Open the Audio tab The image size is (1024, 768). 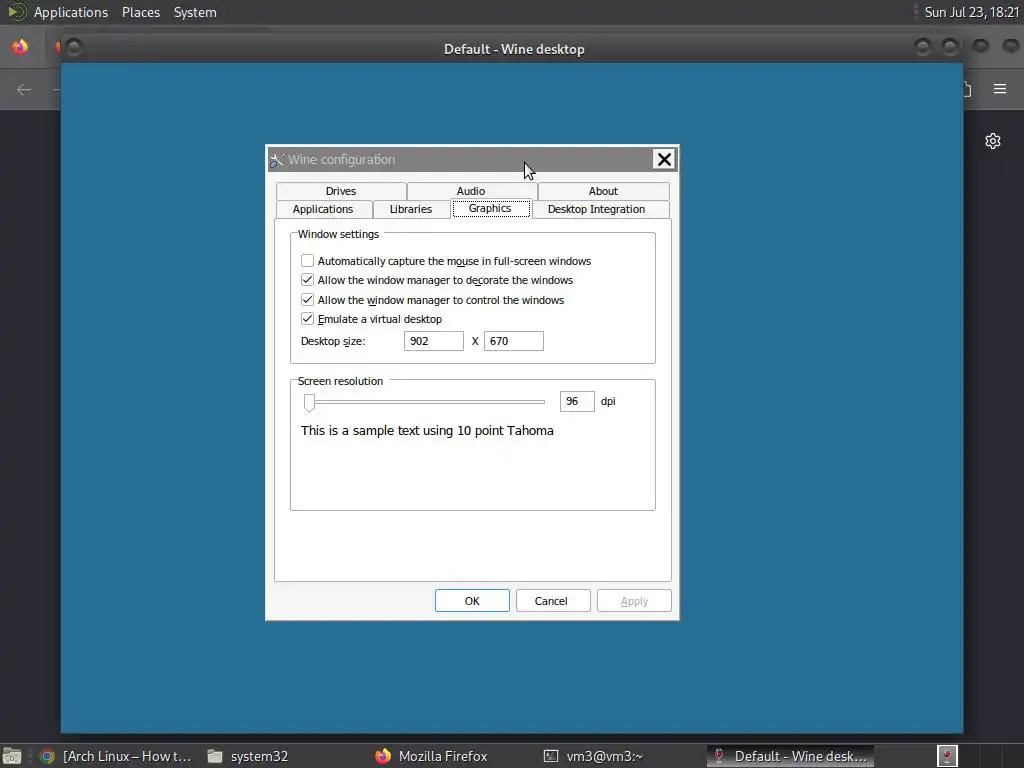coord(472,191)
